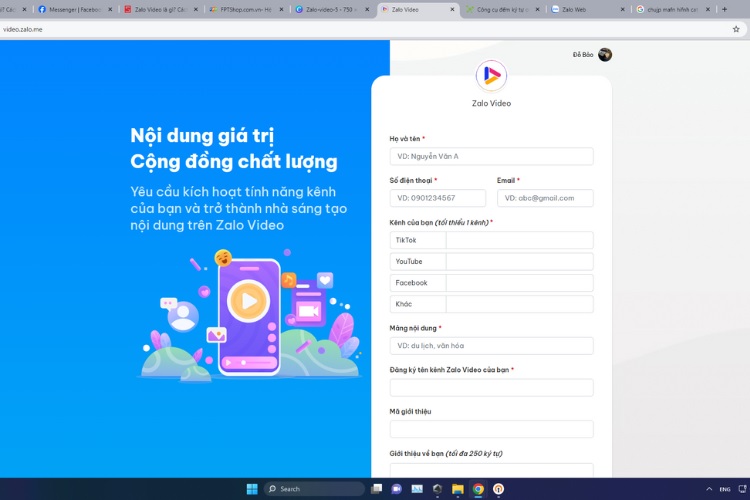Open the Đỗ Bảo profile avatar
The width and height of the screenshot is (750, 500).
click(x=605, y=55)
